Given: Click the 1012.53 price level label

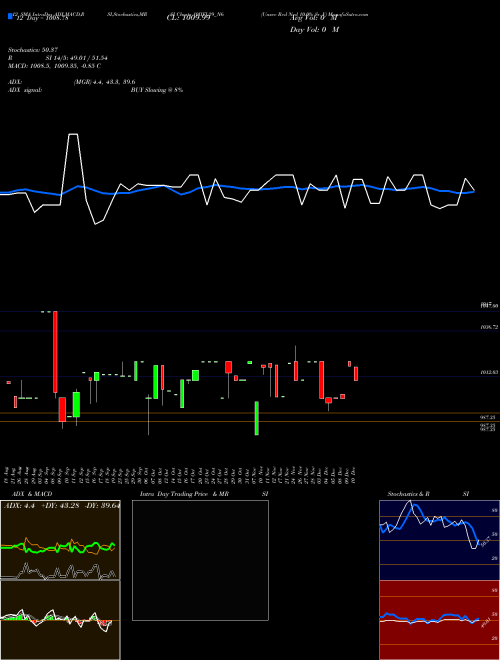Looking at the screenshot, I should pos(489,372).
